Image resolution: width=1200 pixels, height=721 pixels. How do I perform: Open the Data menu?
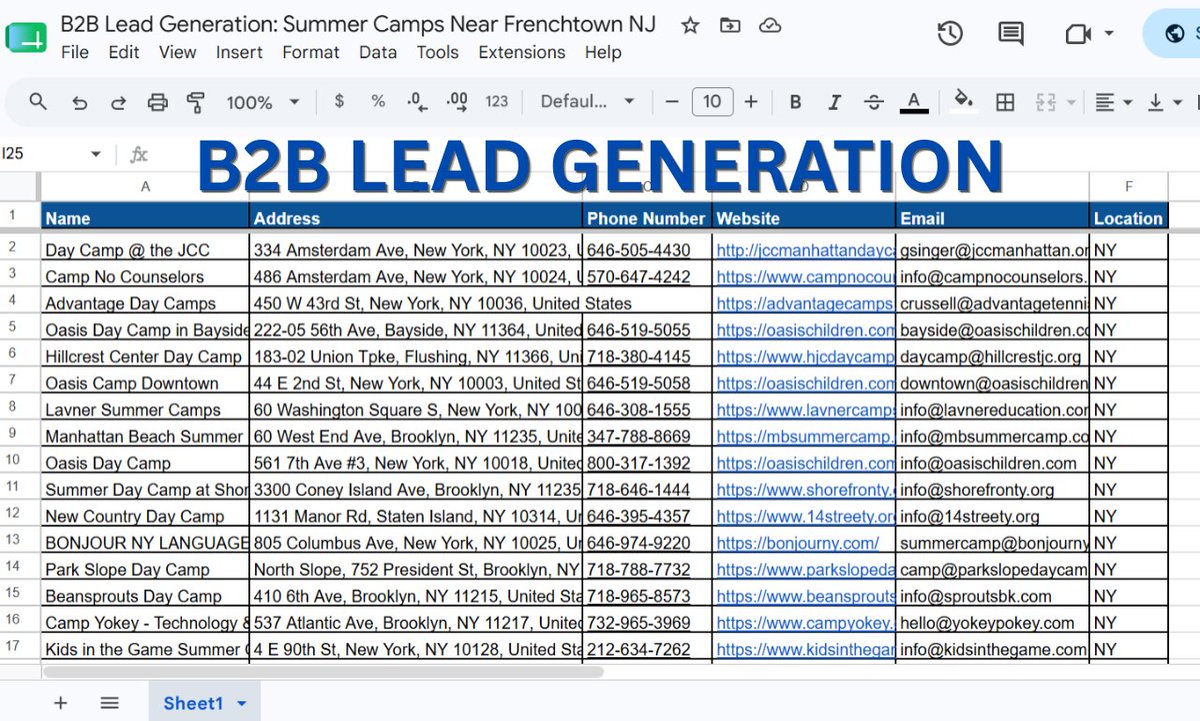[x=378, y=52]
